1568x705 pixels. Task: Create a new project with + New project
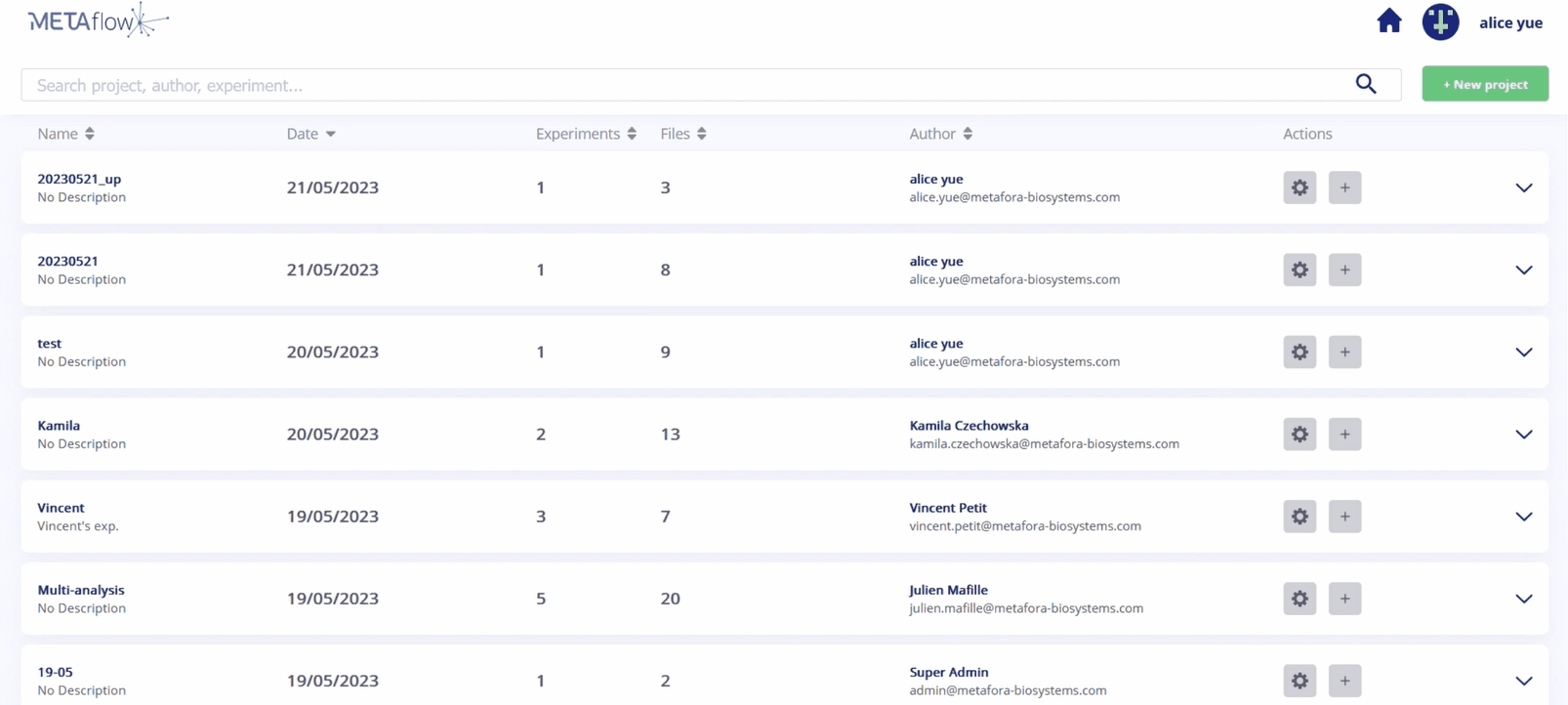(1484, 84)
